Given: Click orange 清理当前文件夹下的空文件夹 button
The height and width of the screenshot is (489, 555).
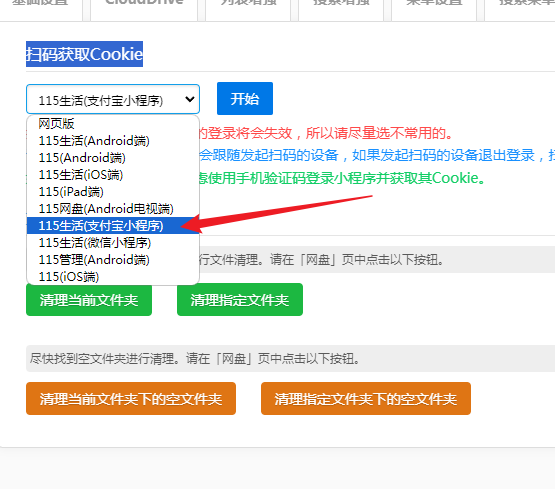Looking at the screenshot, I should coord(131,399).
